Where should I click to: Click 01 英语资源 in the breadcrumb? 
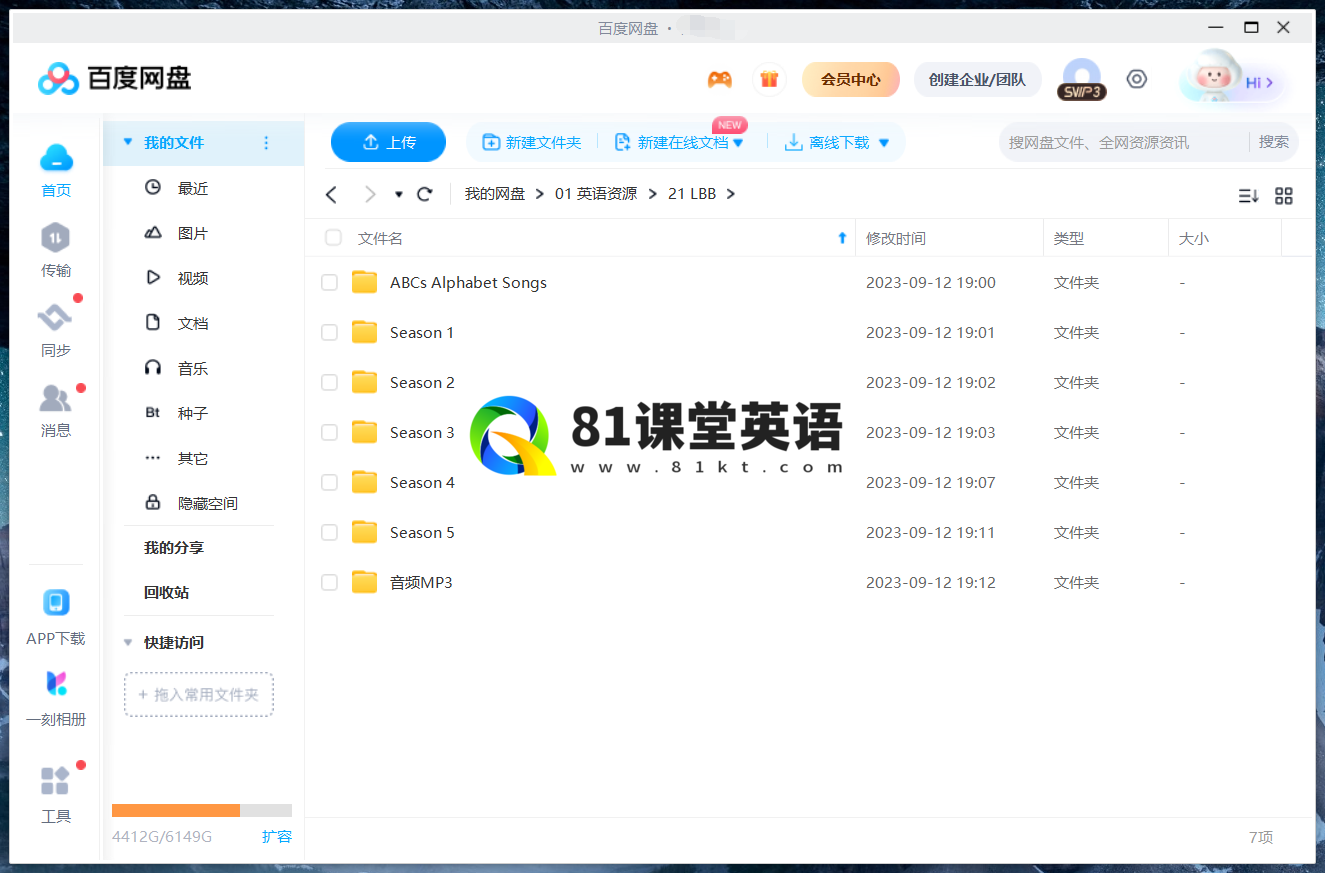coord(596,194)
